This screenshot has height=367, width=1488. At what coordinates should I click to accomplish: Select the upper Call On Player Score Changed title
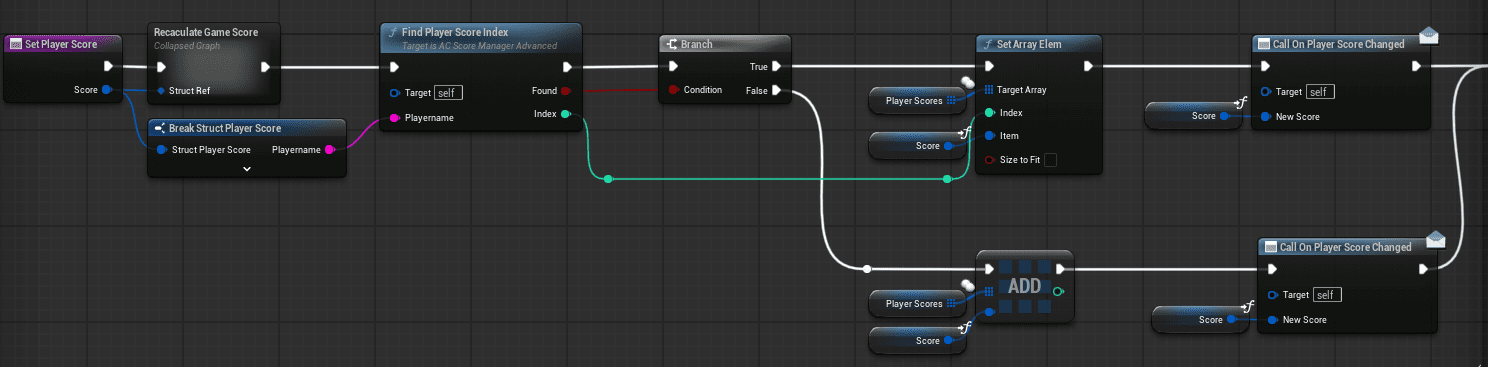pos(1338,44)
